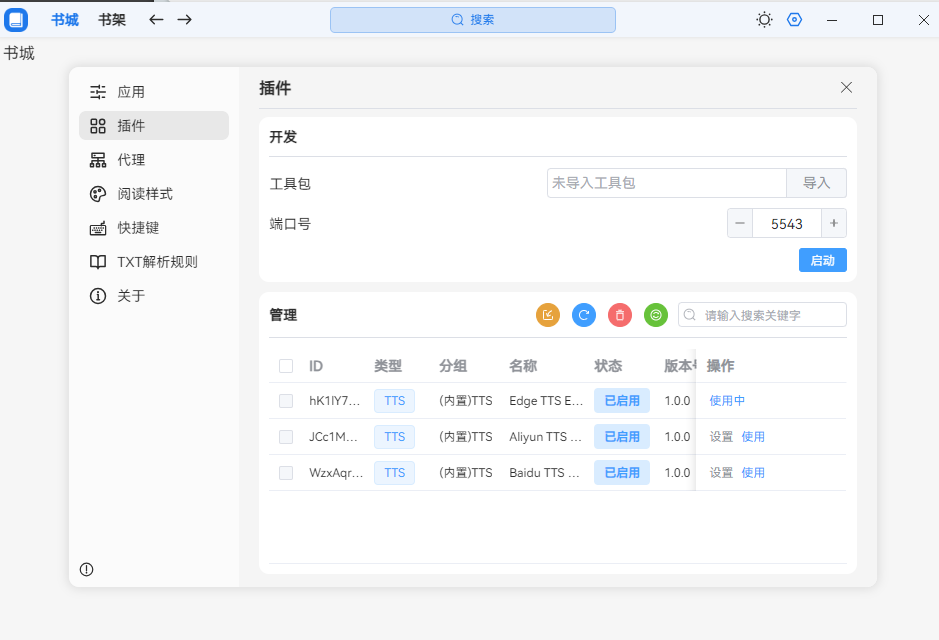Open the info icon at sidebar bottom

pyautogui.click(x=86, y=569)
